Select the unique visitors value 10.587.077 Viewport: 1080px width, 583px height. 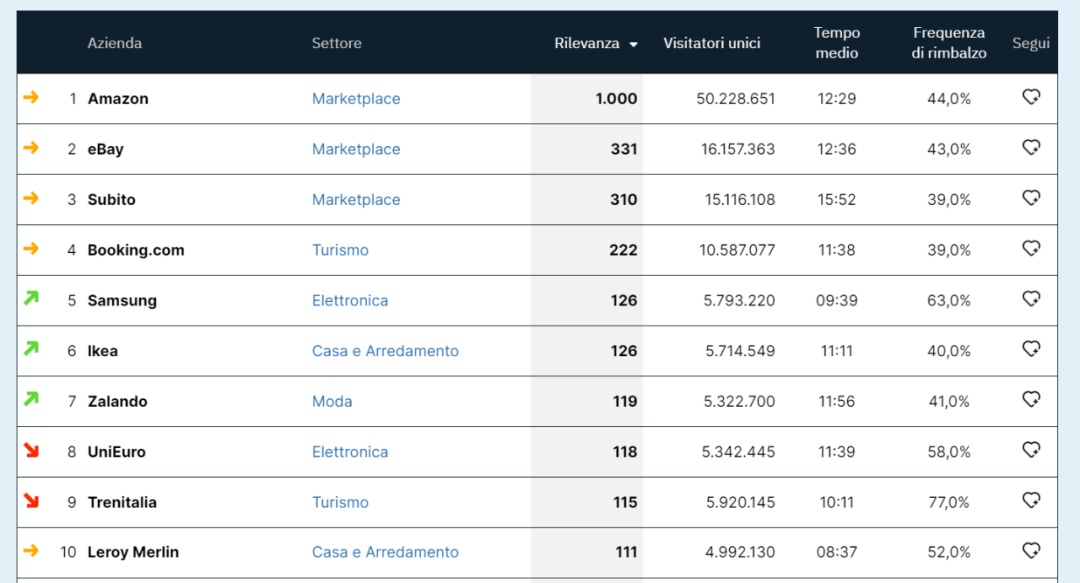(737, 249)
